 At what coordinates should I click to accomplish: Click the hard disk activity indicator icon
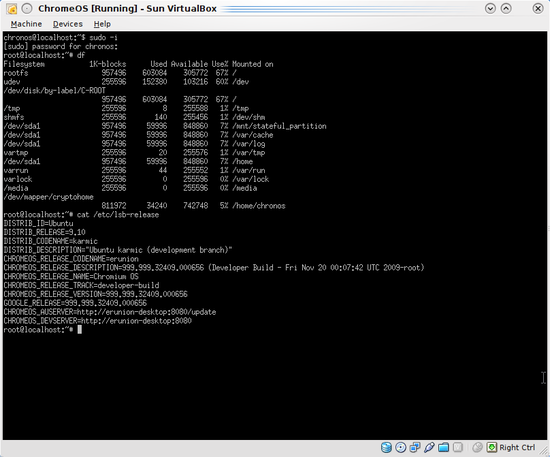point(386,448)
